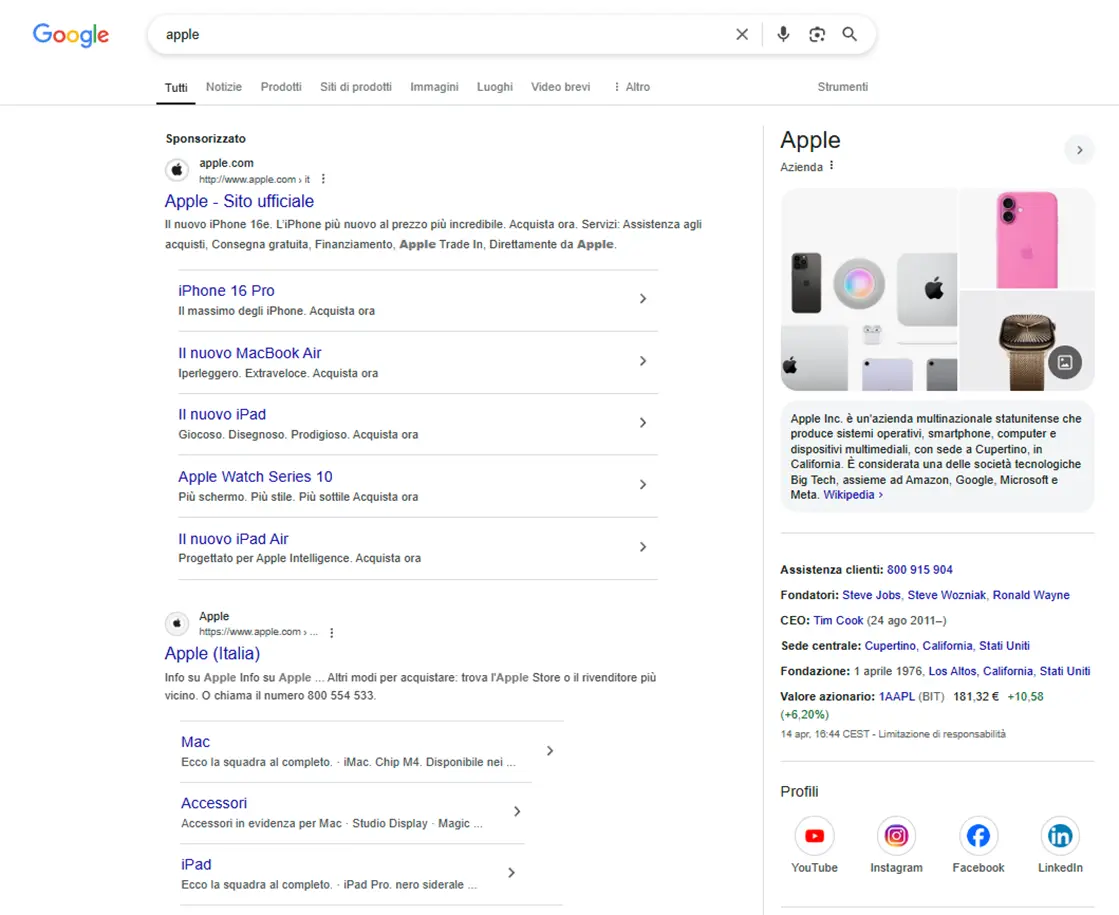The width and height of the screenshot is (1119, 915).
Task: Open Steve Jobs founder link
Action: point(871,595)
